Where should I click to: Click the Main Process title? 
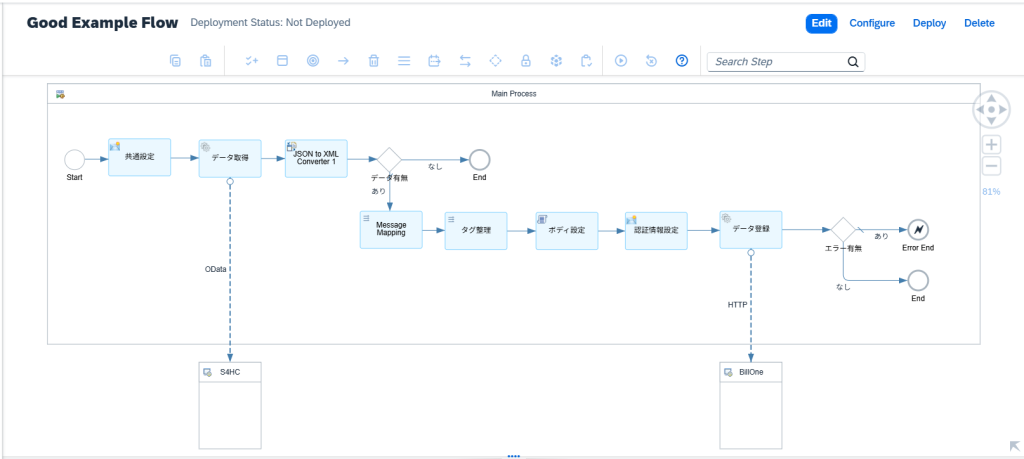513,94
